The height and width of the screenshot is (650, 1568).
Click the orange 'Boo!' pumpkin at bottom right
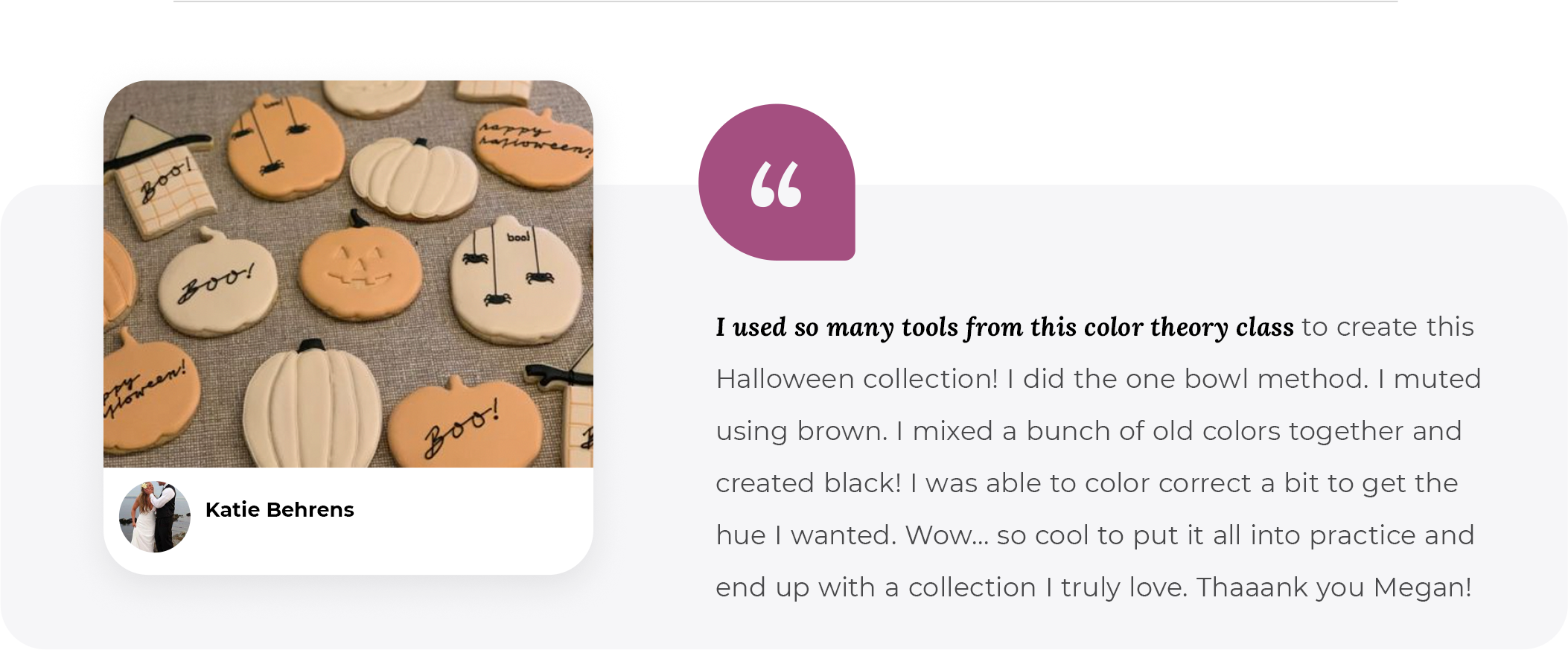point(465,424)
